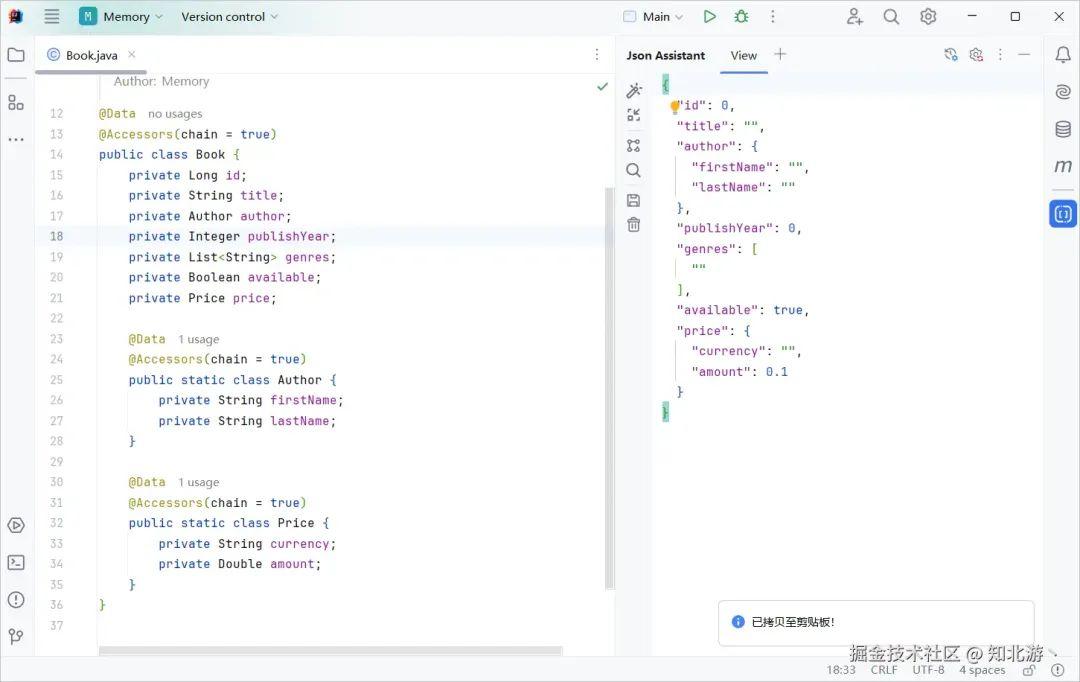Run the Memory application with the green play icon

tap(710, 16)
